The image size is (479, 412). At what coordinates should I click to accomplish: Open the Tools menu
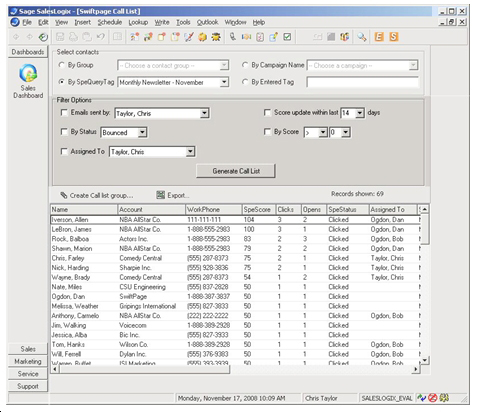point(183,22)
